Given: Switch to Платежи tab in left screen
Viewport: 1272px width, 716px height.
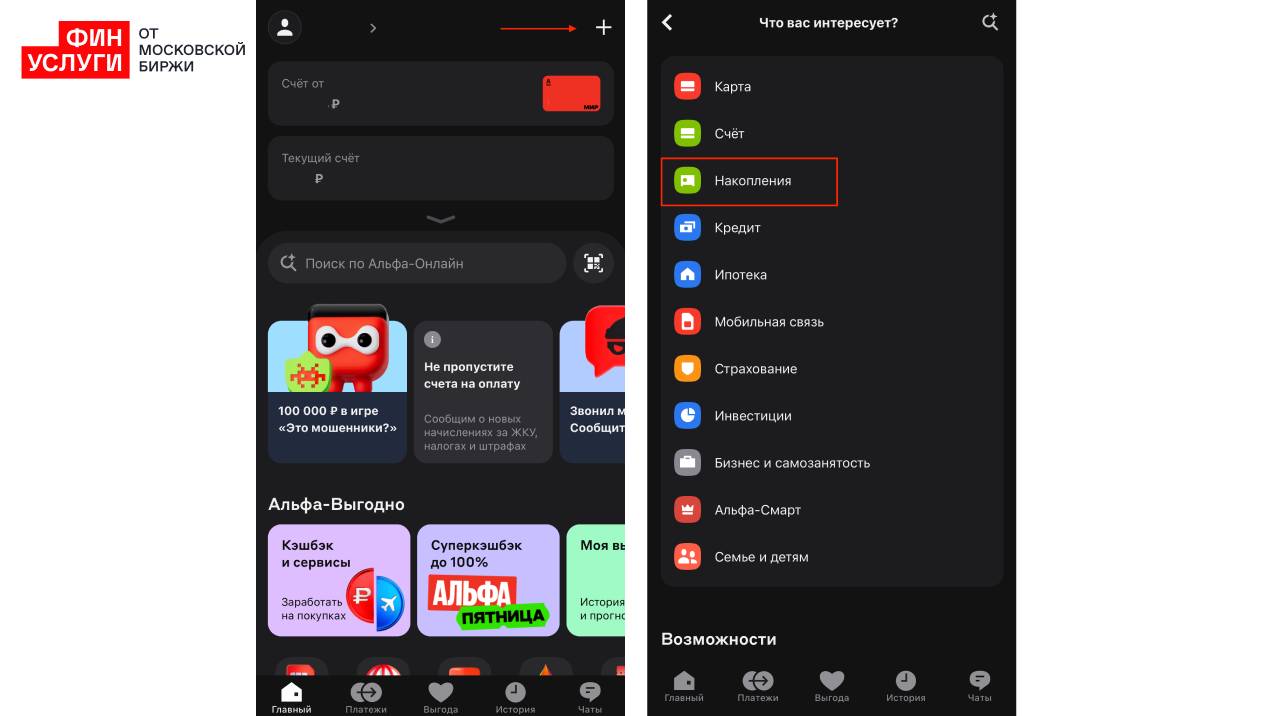Looking at the screenshot, I should pos(366,697).
